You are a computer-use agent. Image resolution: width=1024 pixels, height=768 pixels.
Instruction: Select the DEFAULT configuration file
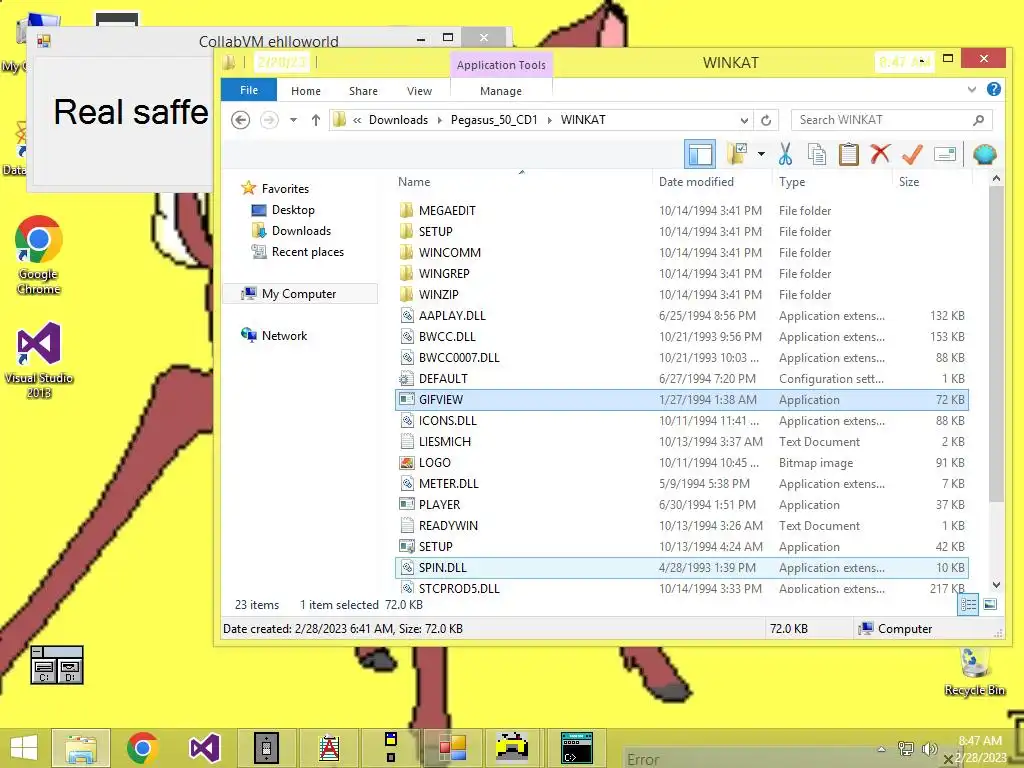(x=682, y=379)
